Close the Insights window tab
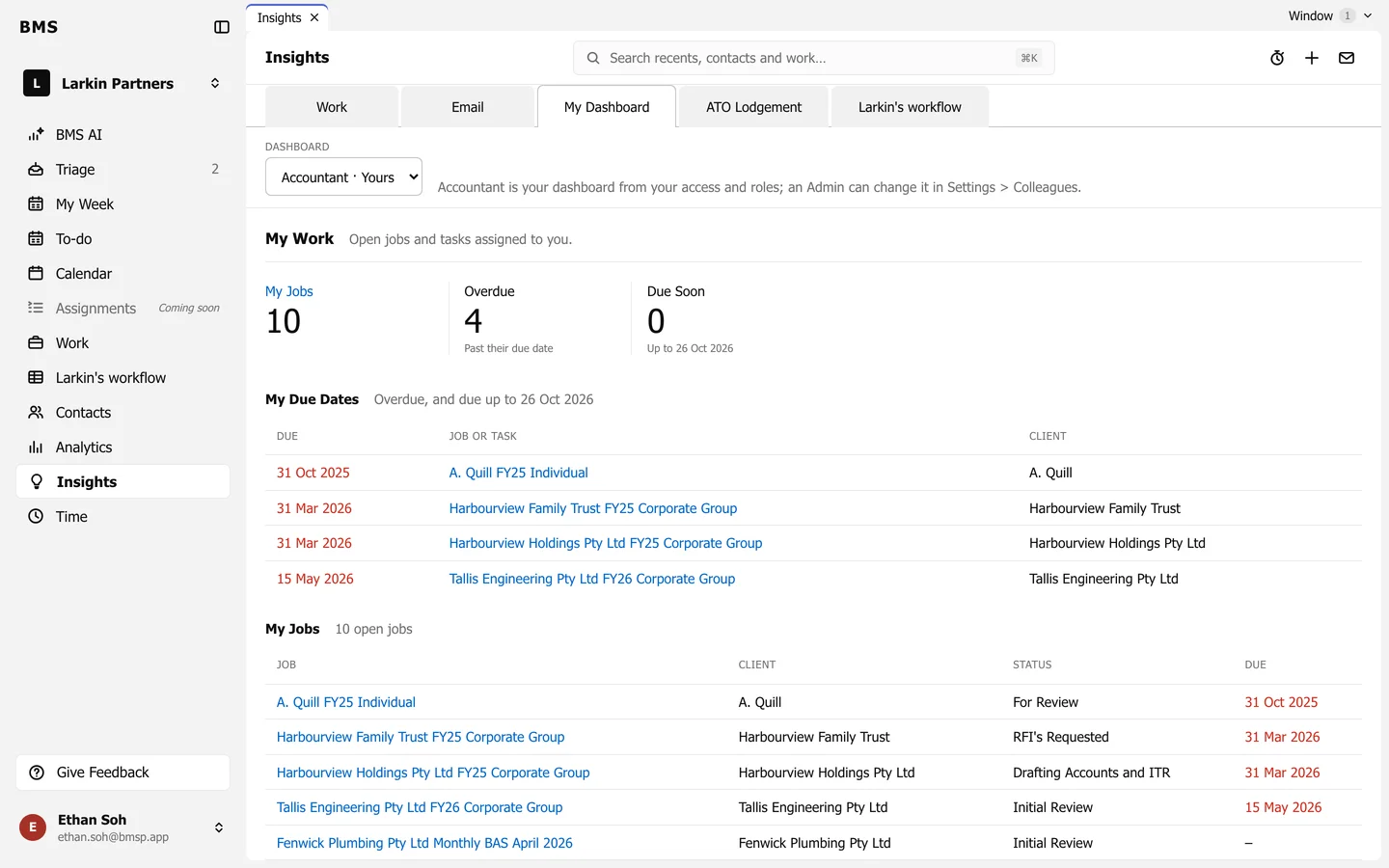This screenshot has height=868, width=1389. tap(314, 17)
